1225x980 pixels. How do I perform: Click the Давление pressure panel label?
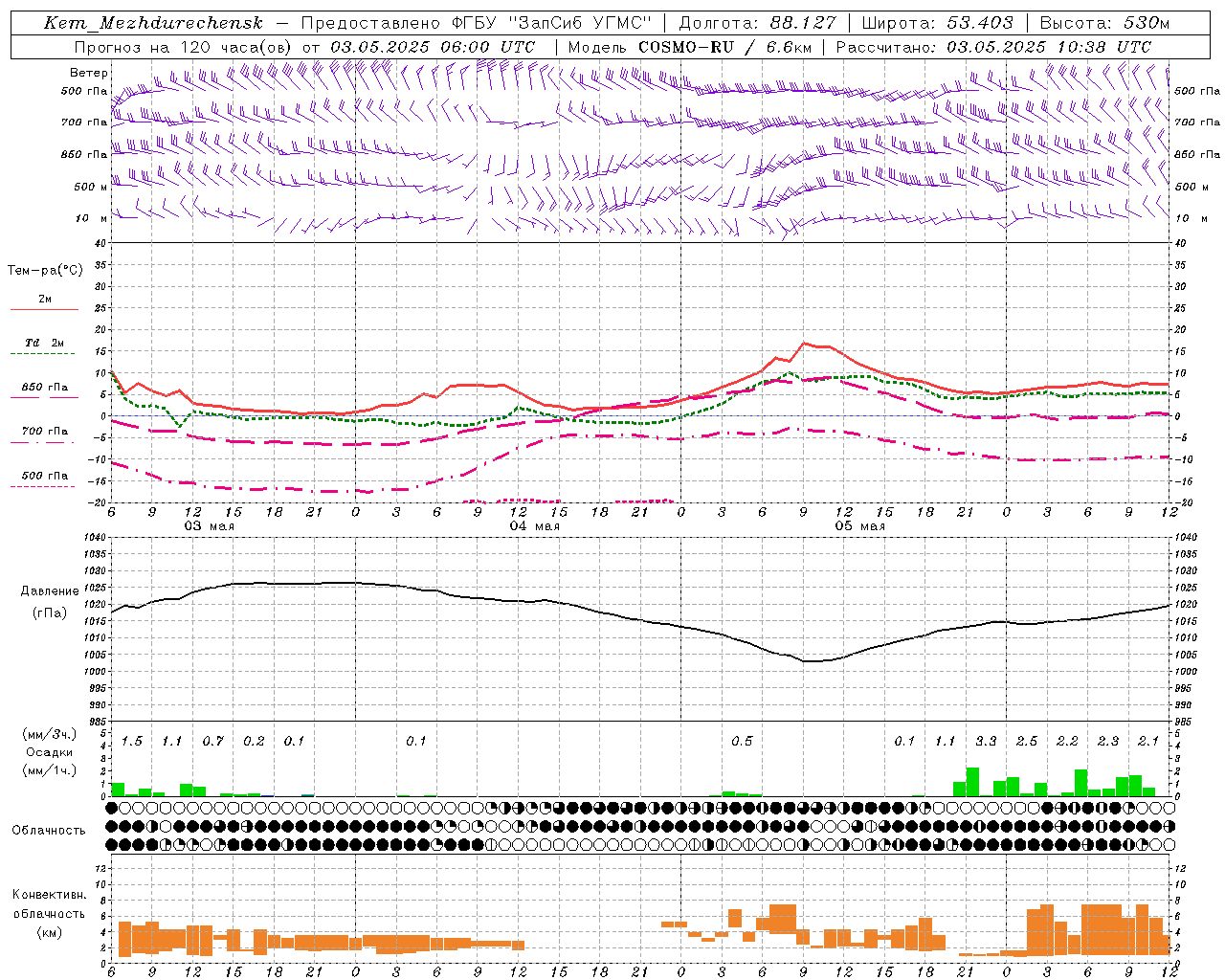(50, 591)
